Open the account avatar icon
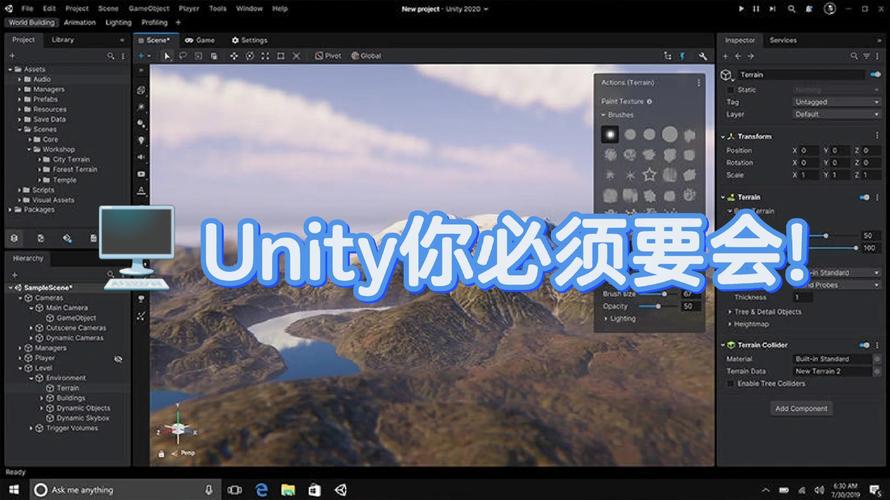The height and width of the screenshot is (500, 890). [x=829, y=9]
